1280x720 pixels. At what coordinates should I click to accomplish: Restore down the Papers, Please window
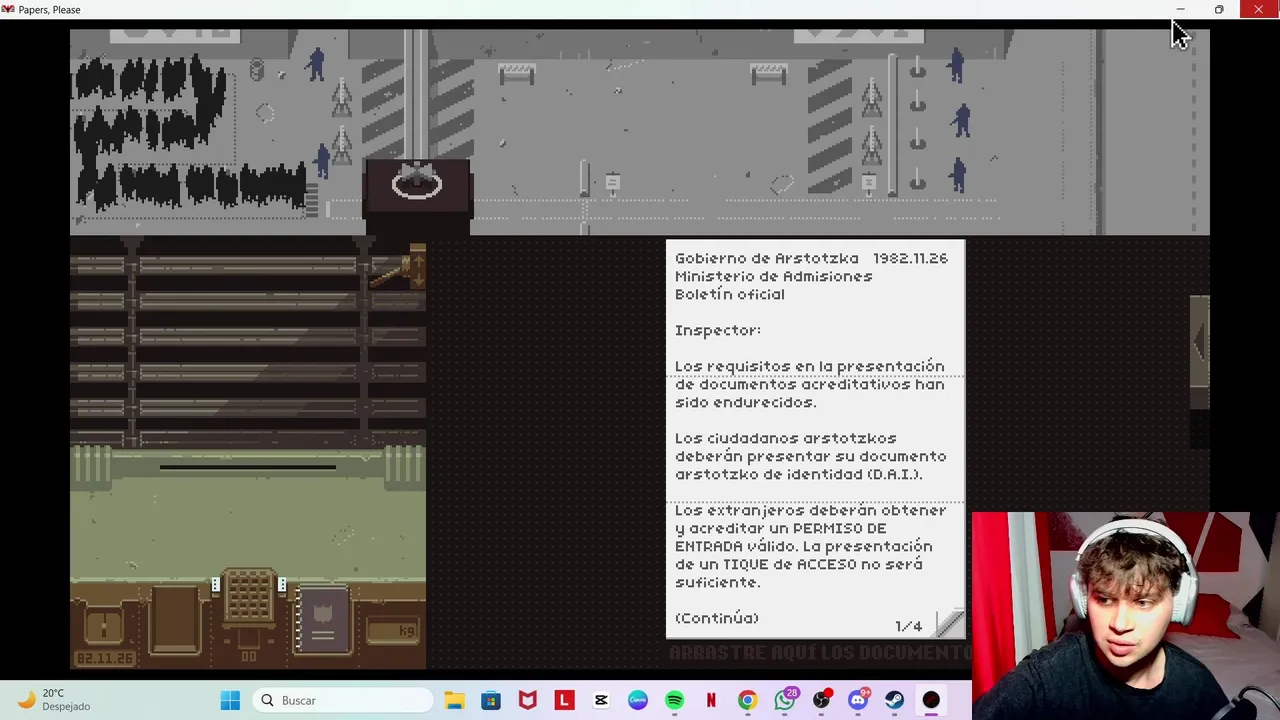point(1219,10)
